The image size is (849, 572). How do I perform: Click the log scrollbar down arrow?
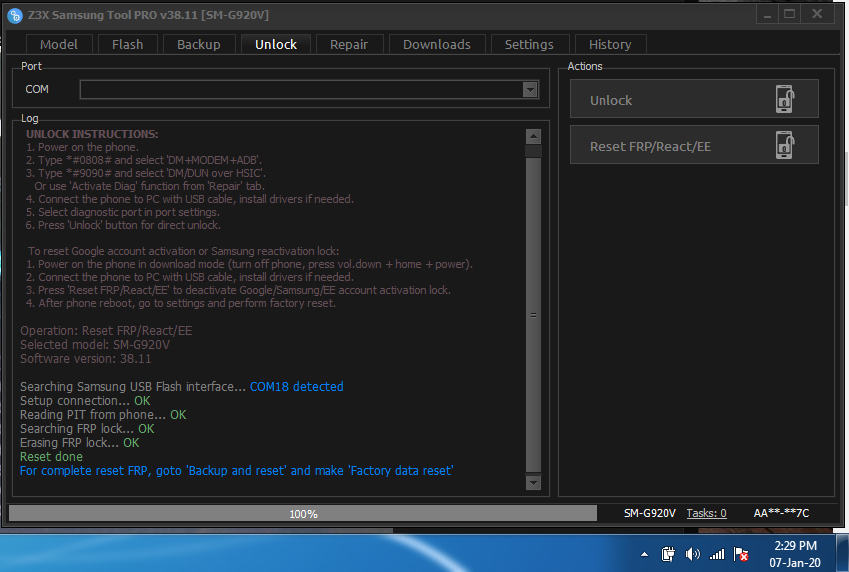point(533,482)
